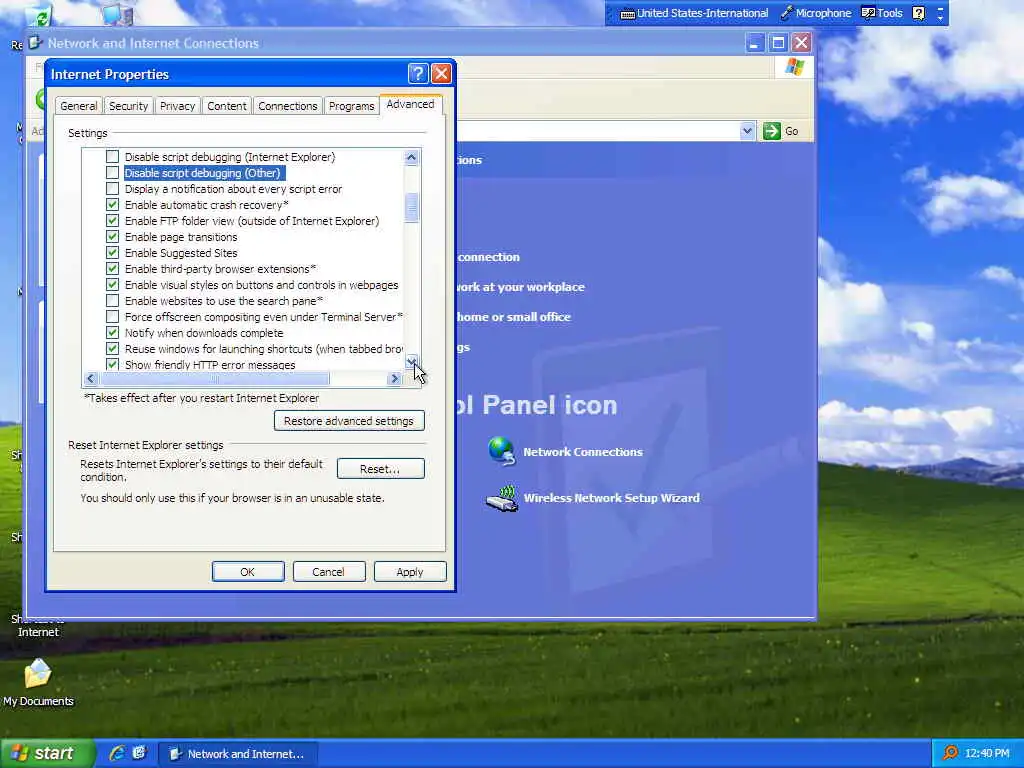The width and height of the screenshot is (1024, 768).
Task: Click the address input field in control panel window
Action: [597, 131]
